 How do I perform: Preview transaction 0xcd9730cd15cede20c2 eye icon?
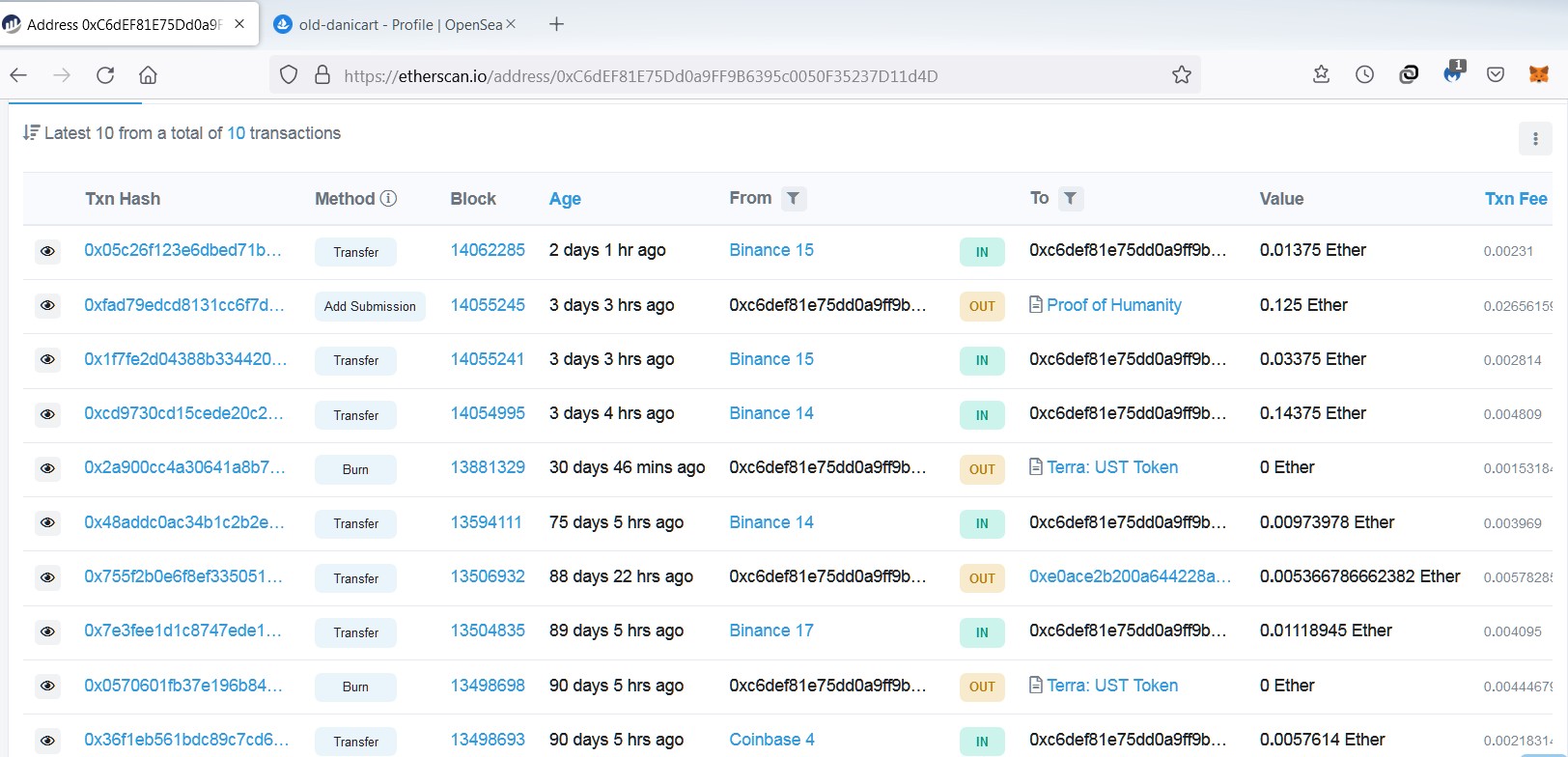pos(47,414)
